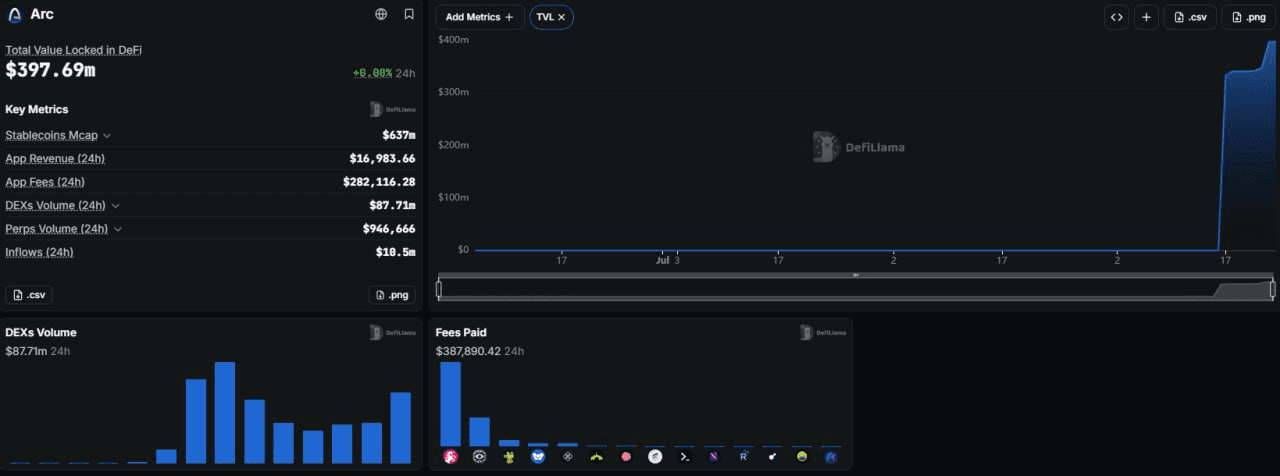Screen dimensions: 1280x476
Task: Click the Inflows (24h) label
Action: pyautogui.click(x=39, y=252)
